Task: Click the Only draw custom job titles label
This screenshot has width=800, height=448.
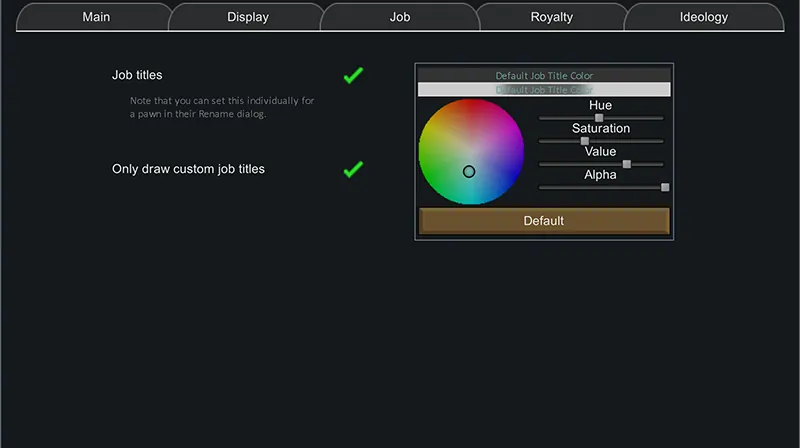Action: click(x=188, y=169)
